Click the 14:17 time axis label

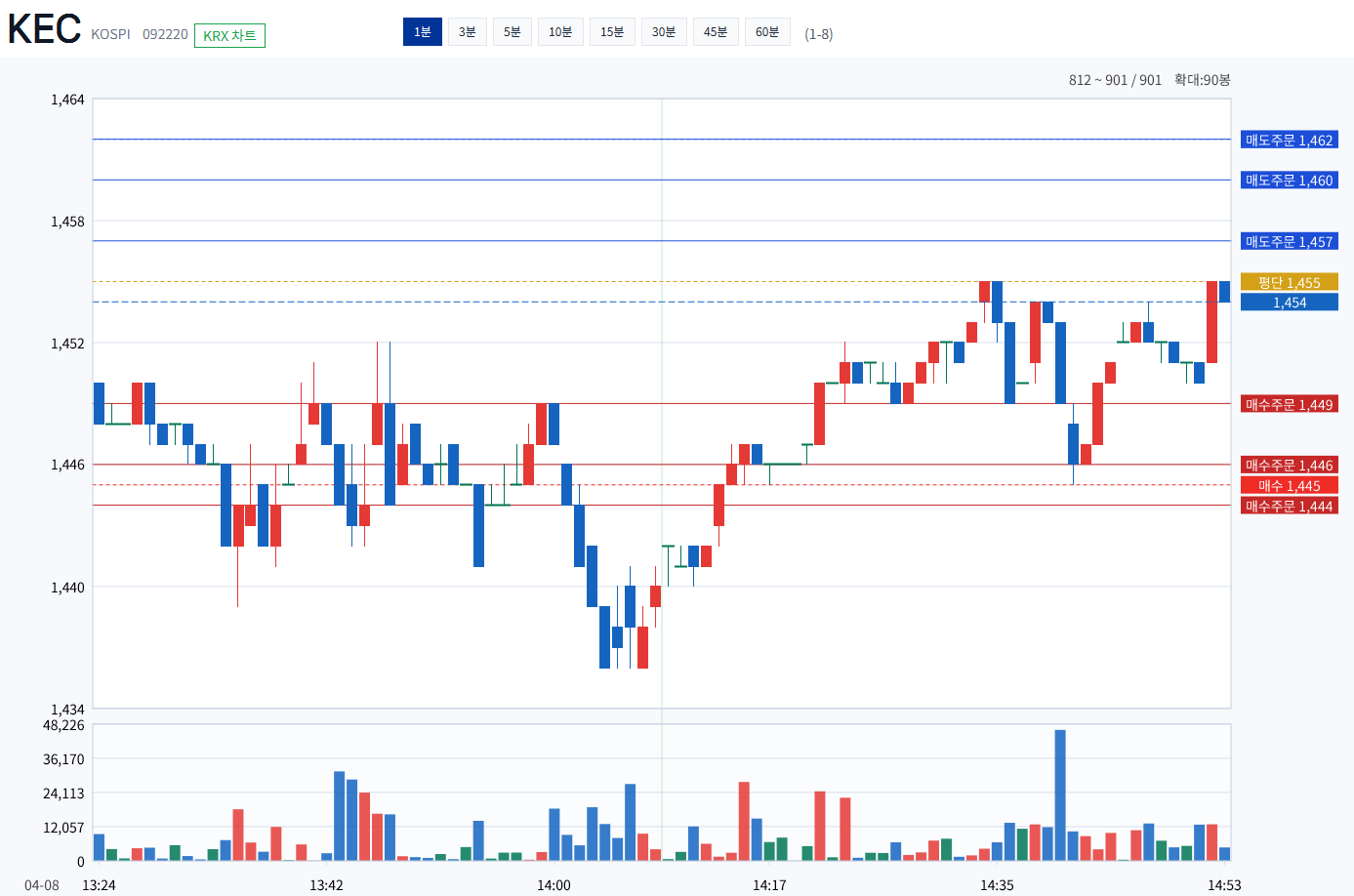pos(769,885)
